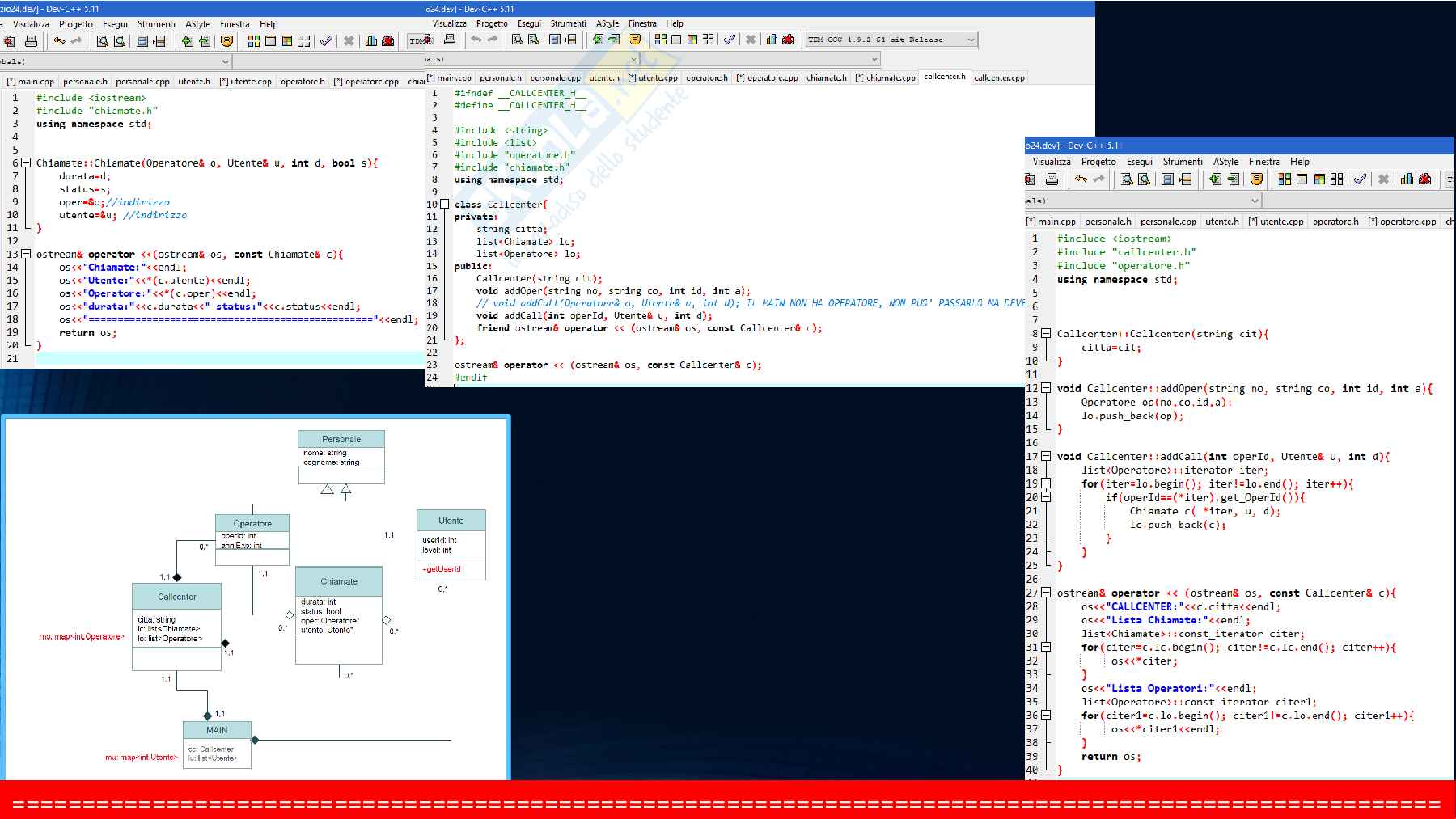
Task: Click Print icon in the Callcenter::addOper window
Action: 1052,179
